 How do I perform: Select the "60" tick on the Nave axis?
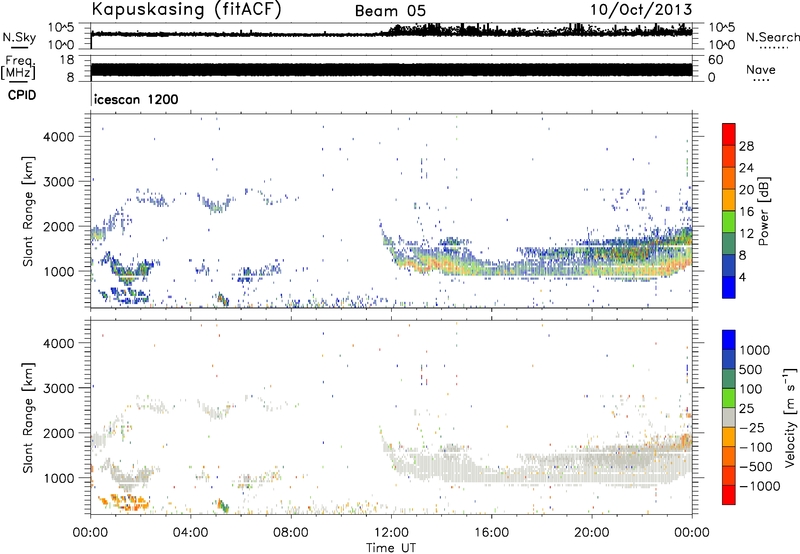(716, 60)
